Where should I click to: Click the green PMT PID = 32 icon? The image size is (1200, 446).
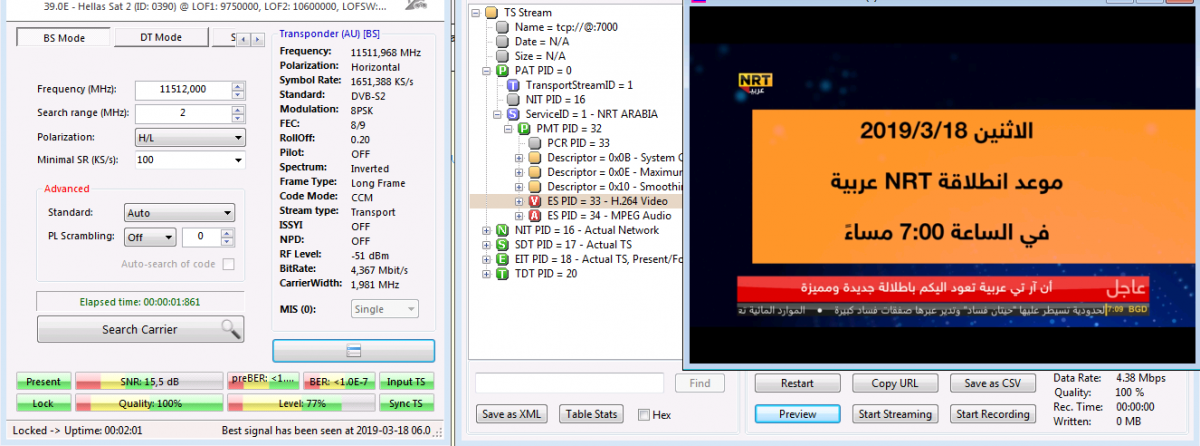[526, 129]
